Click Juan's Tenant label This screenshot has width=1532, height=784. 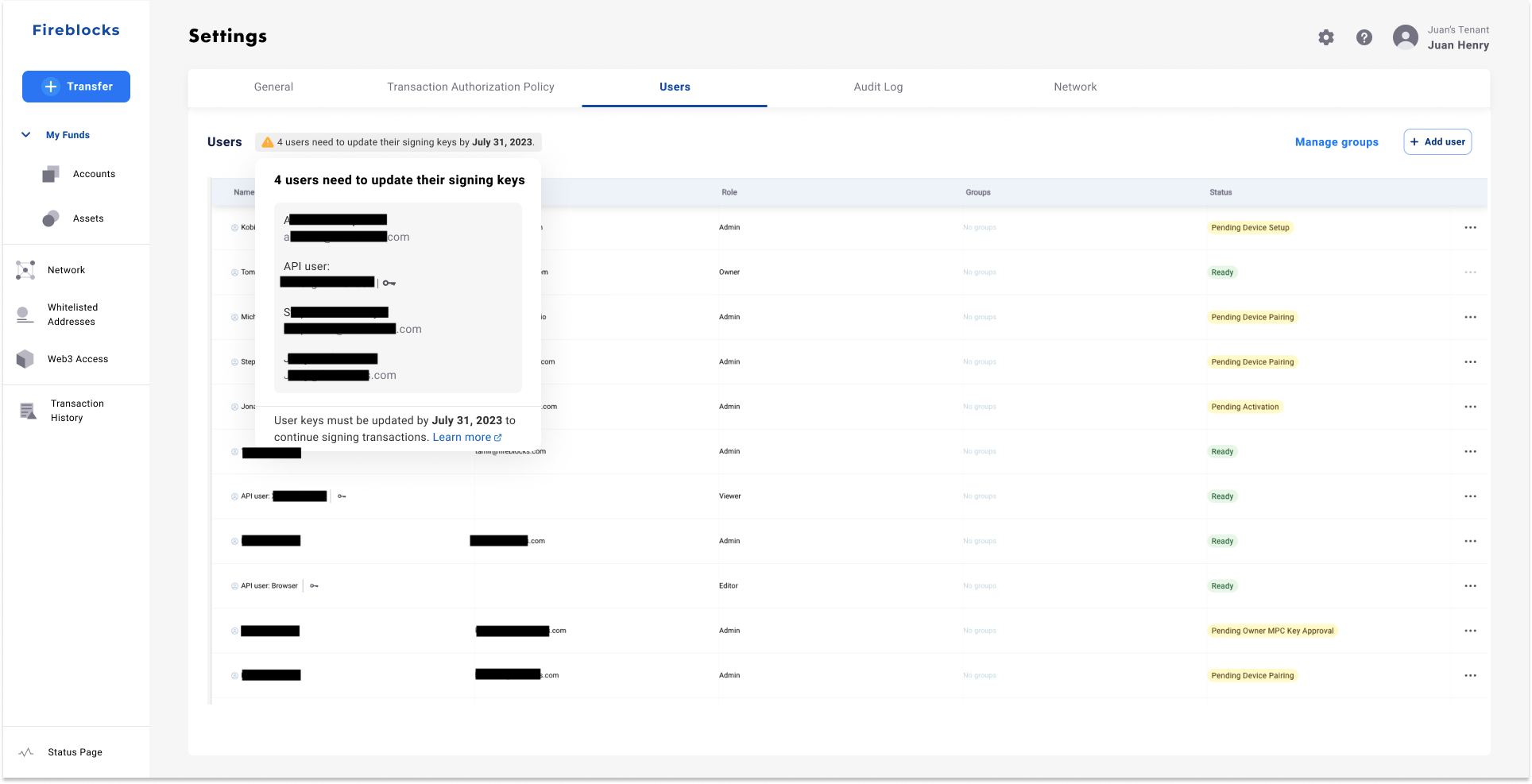(x=1458, y=30)
